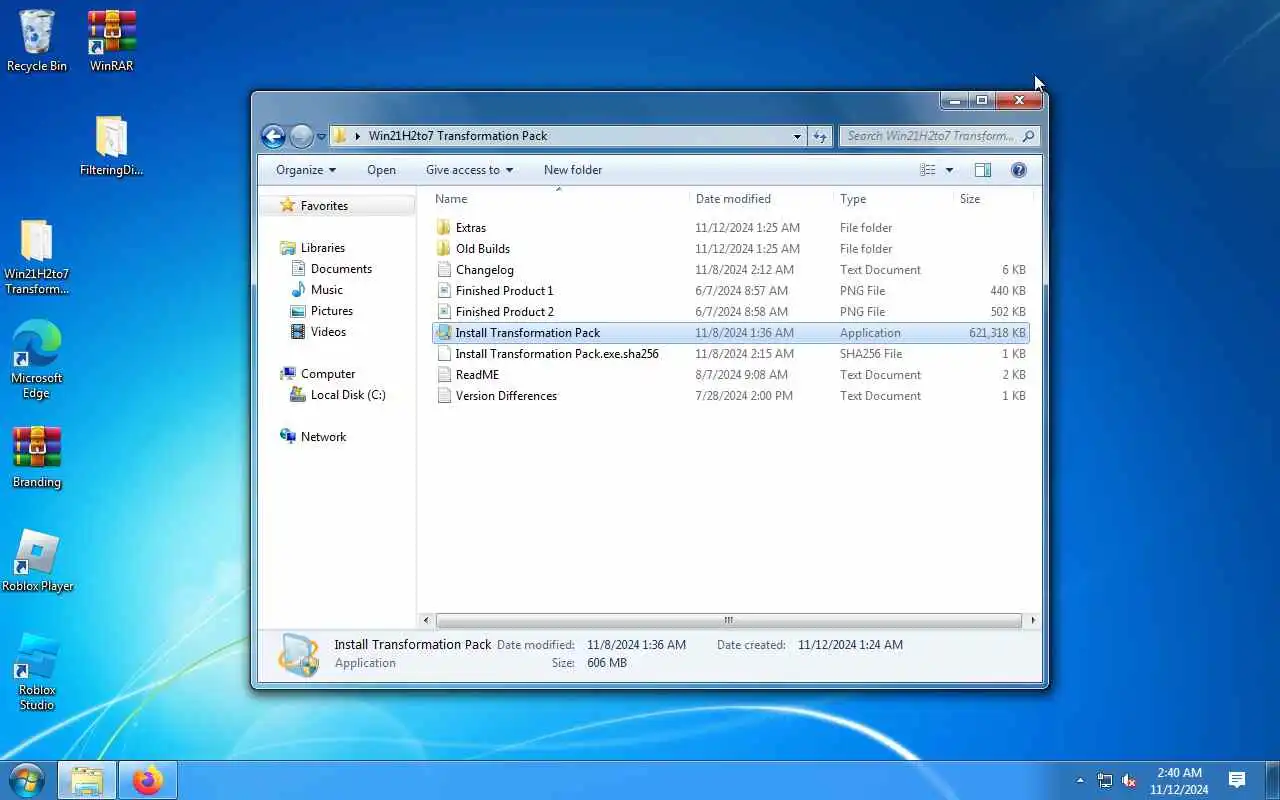Click the Old Builds folder icon
This screenshot has width=1280, height=800.
coord(444,249)
